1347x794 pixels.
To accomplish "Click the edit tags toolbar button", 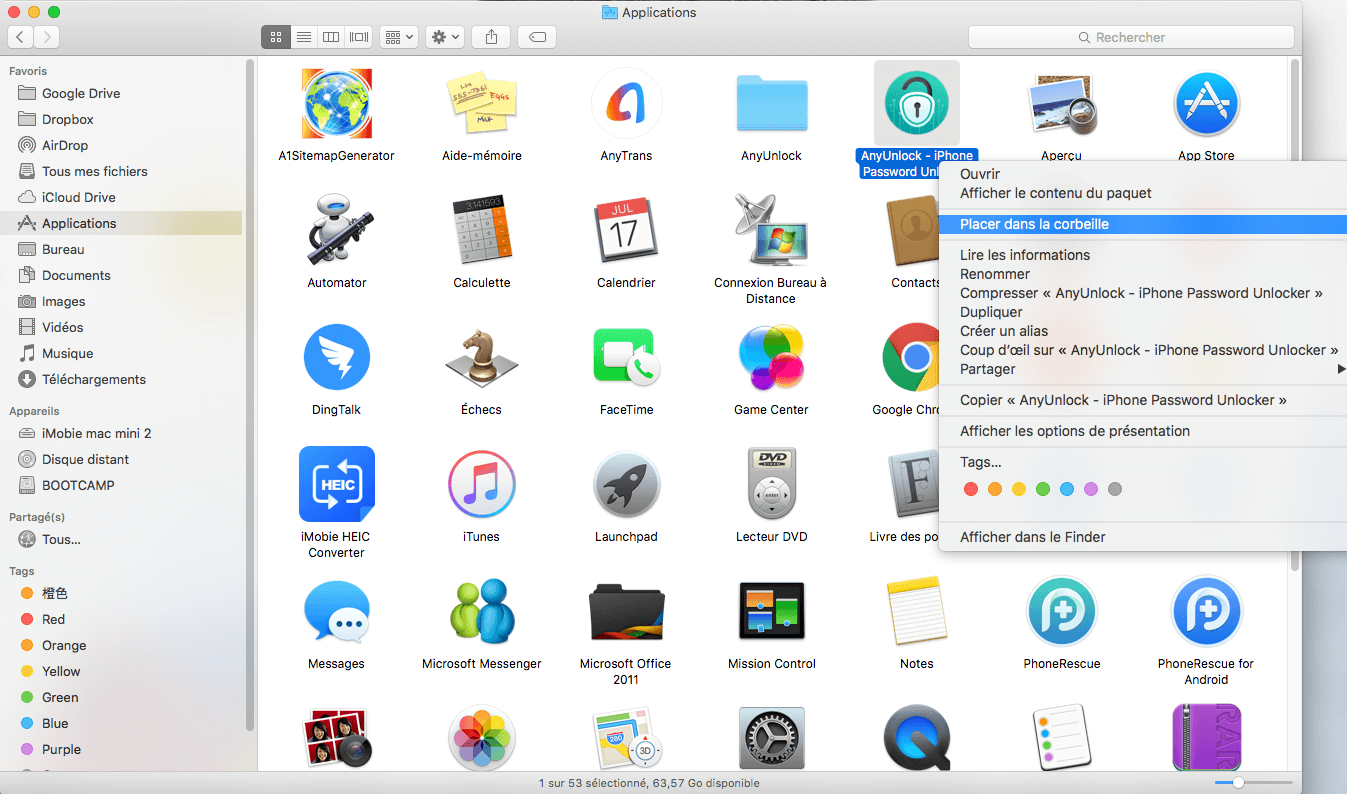I will (x=537, y=37).
